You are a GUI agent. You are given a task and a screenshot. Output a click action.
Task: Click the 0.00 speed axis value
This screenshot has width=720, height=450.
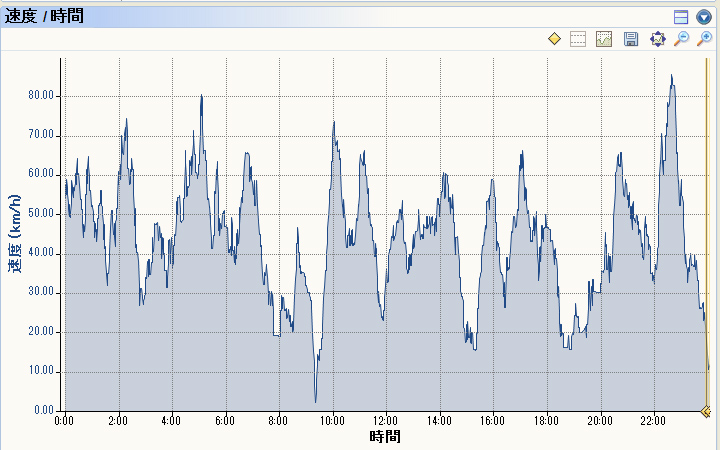click(44, 411)
